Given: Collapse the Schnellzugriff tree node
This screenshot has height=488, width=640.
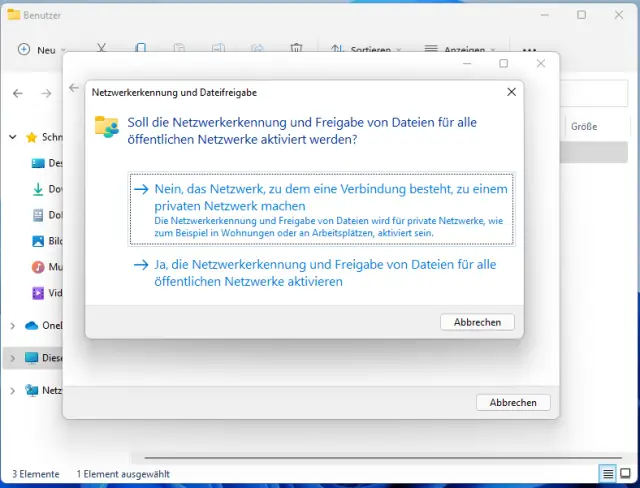Looking at the screenshot, I should (x=13, y=137).
